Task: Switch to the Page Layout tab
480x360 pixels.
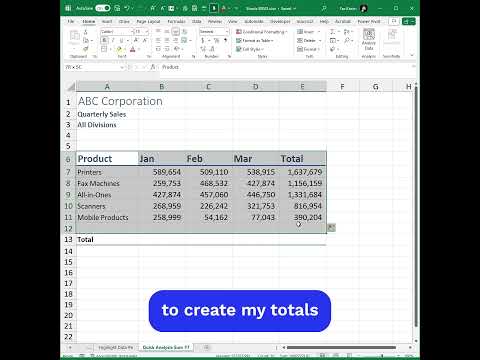Action: 148,21
